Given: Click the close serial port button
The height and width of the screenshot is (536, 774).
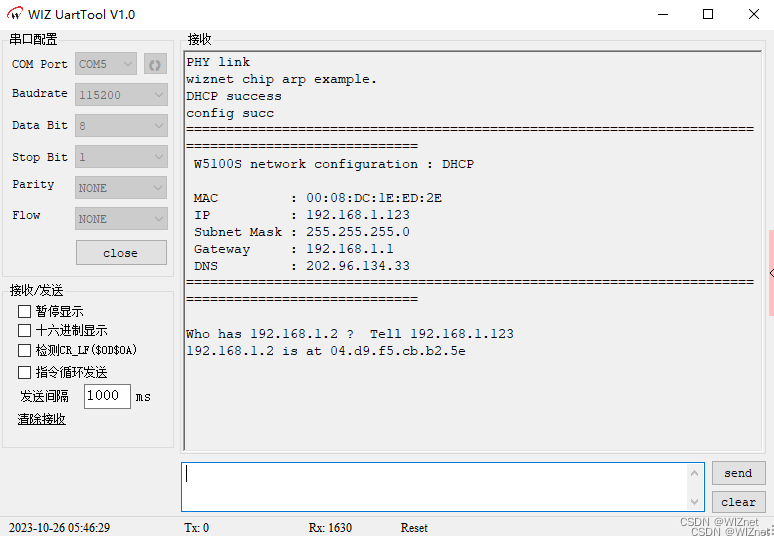Looking at the screenshot, I should pyautogui.click(x=121, y=253).
